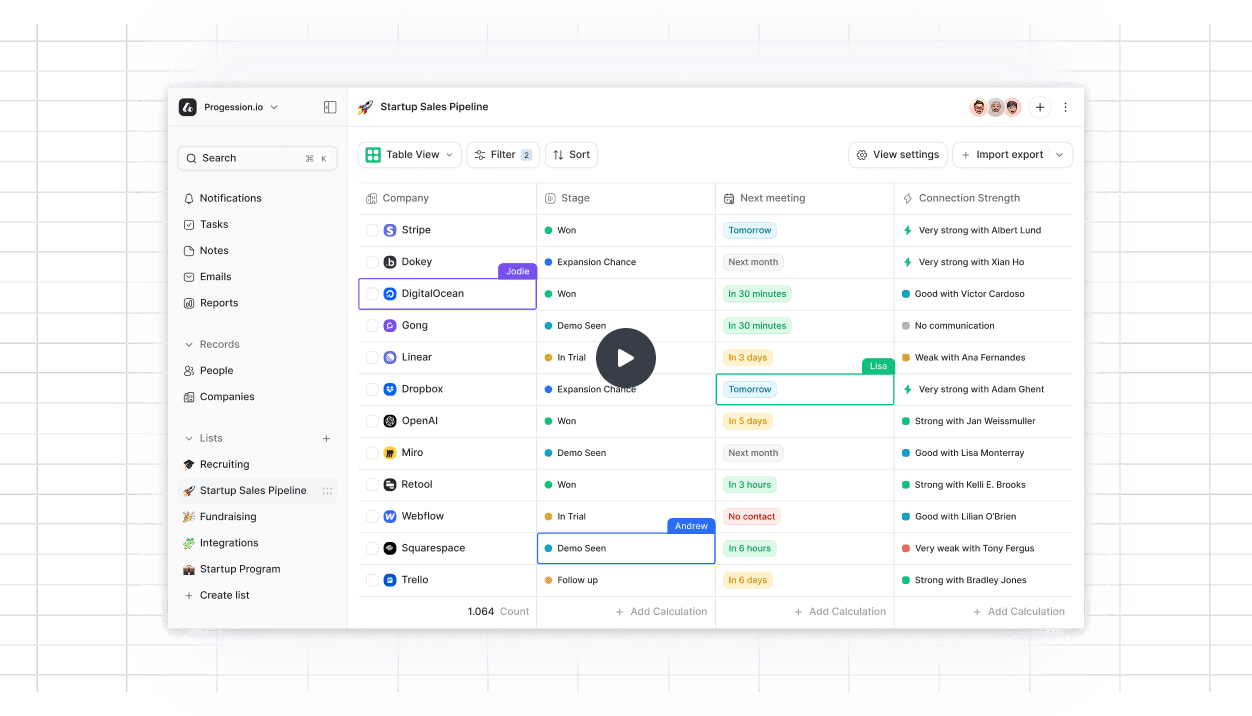
Task: Click the OpenAI company logo icon
Action: coord(390,421)
